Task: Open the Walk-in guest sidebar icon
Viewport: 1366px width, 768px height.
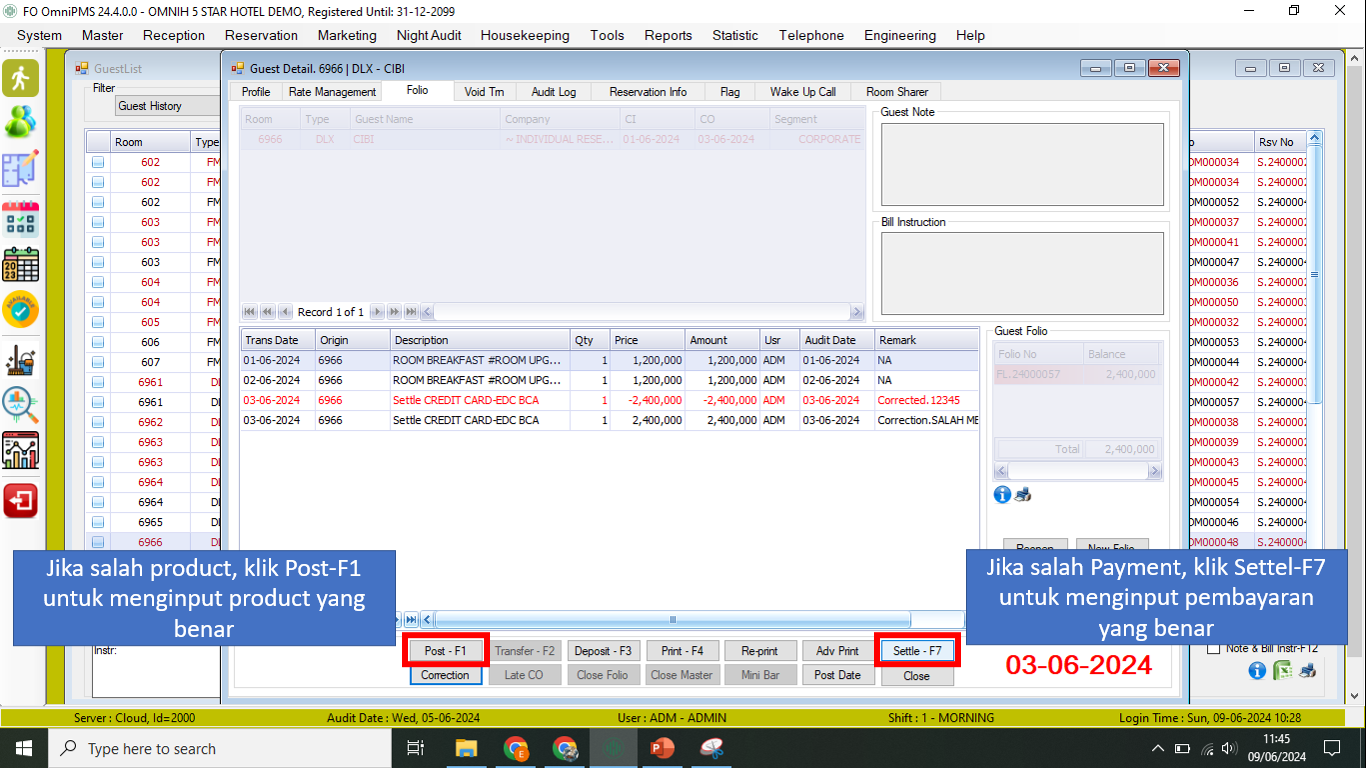Action: point(20,77)
